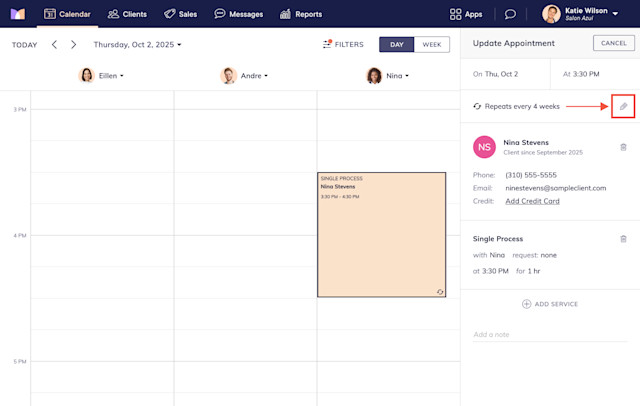Open the Messages section

point(239,14)
